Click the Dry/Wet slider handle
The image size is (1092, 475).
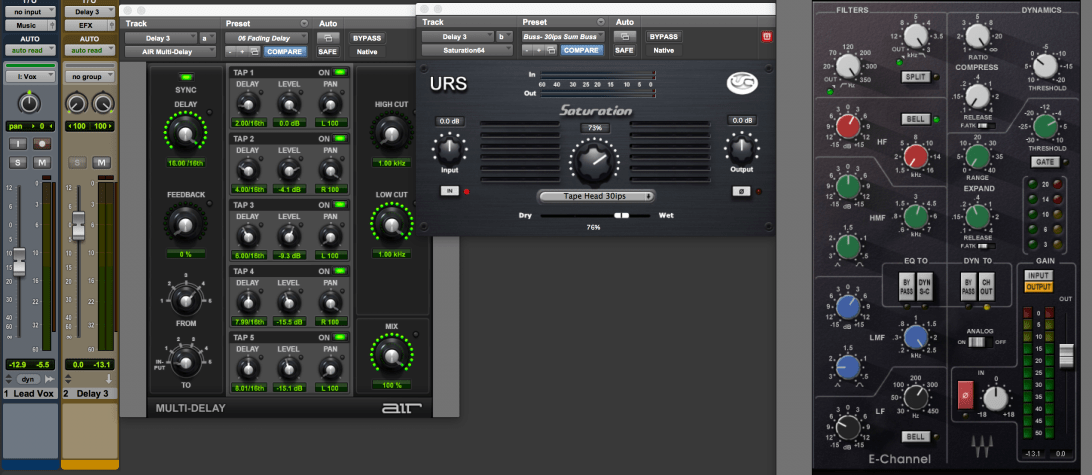[x=622, y=214]
